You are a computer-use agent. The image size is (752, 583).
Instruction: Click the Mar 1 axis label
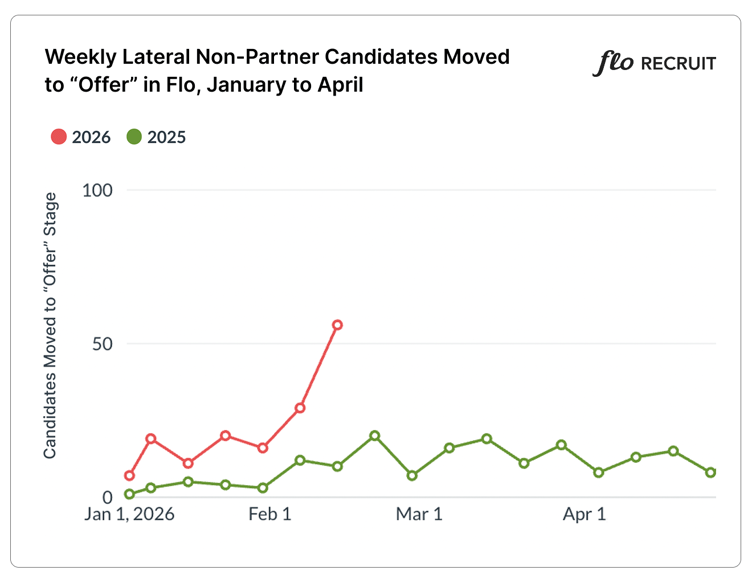419,515
